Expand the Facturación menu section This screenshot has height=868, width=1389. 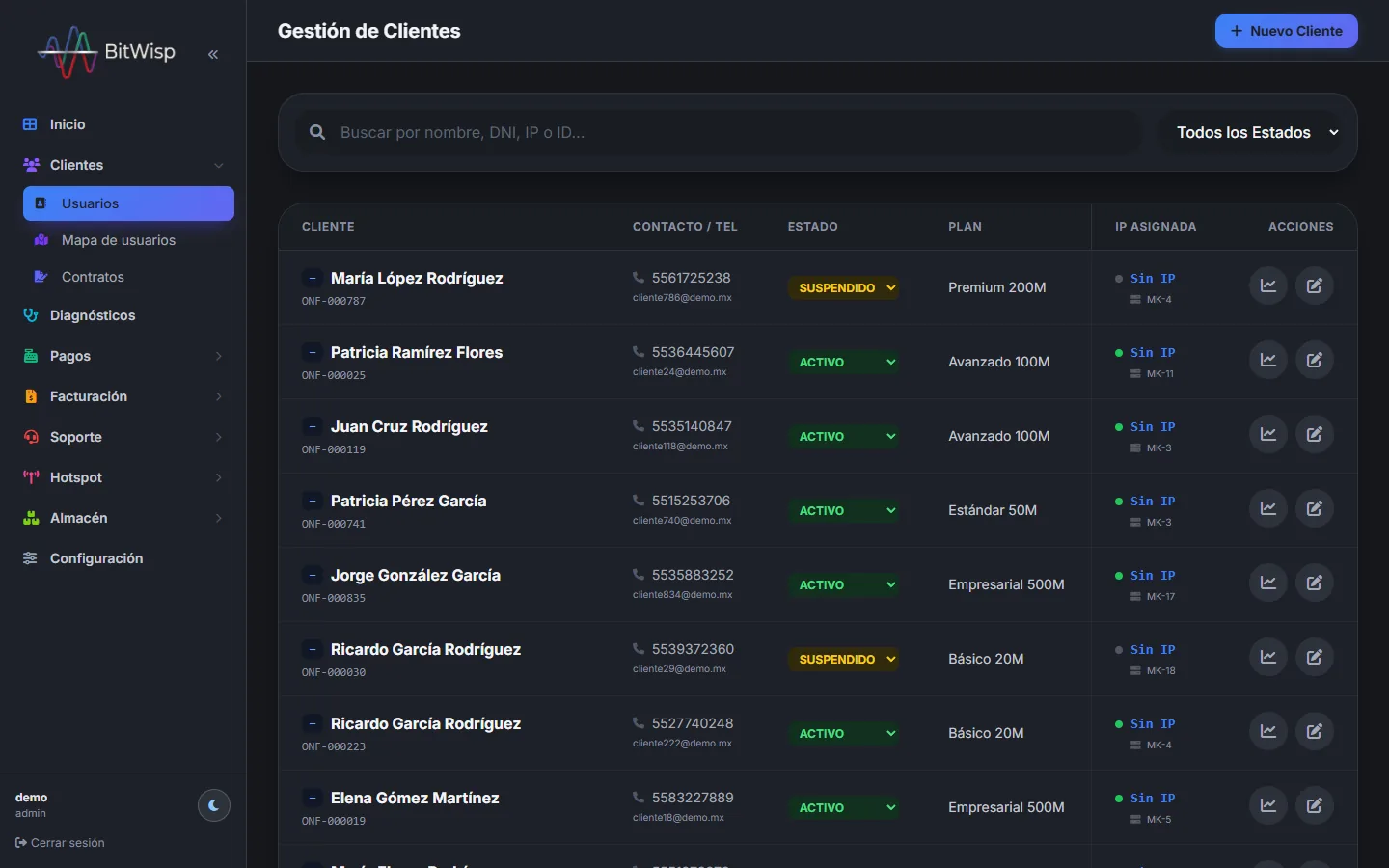coord(123,396)
